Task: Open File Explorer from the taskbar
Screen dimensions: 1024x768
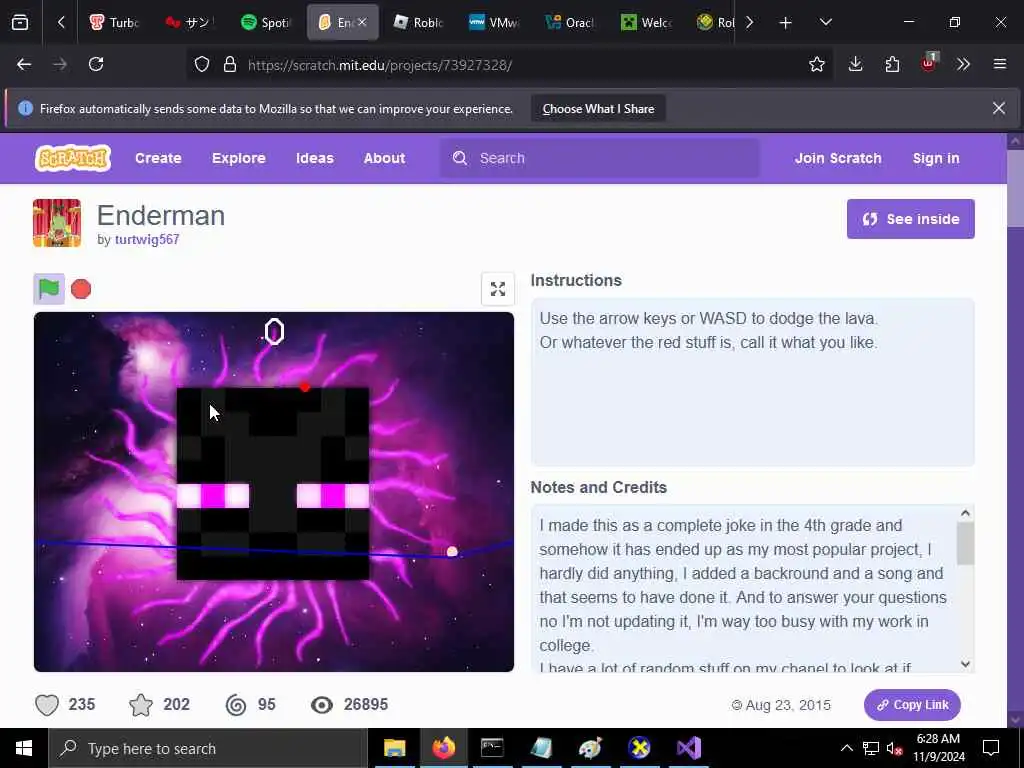Action: click(x=394, y=748)
